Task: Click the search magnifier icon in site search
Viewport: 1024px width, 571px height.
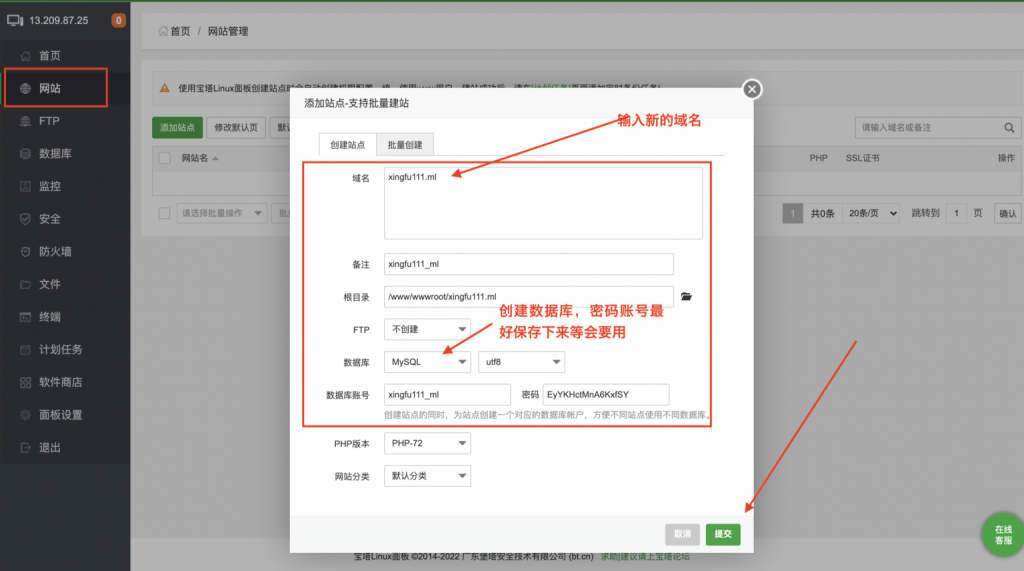Action: 1009,128
